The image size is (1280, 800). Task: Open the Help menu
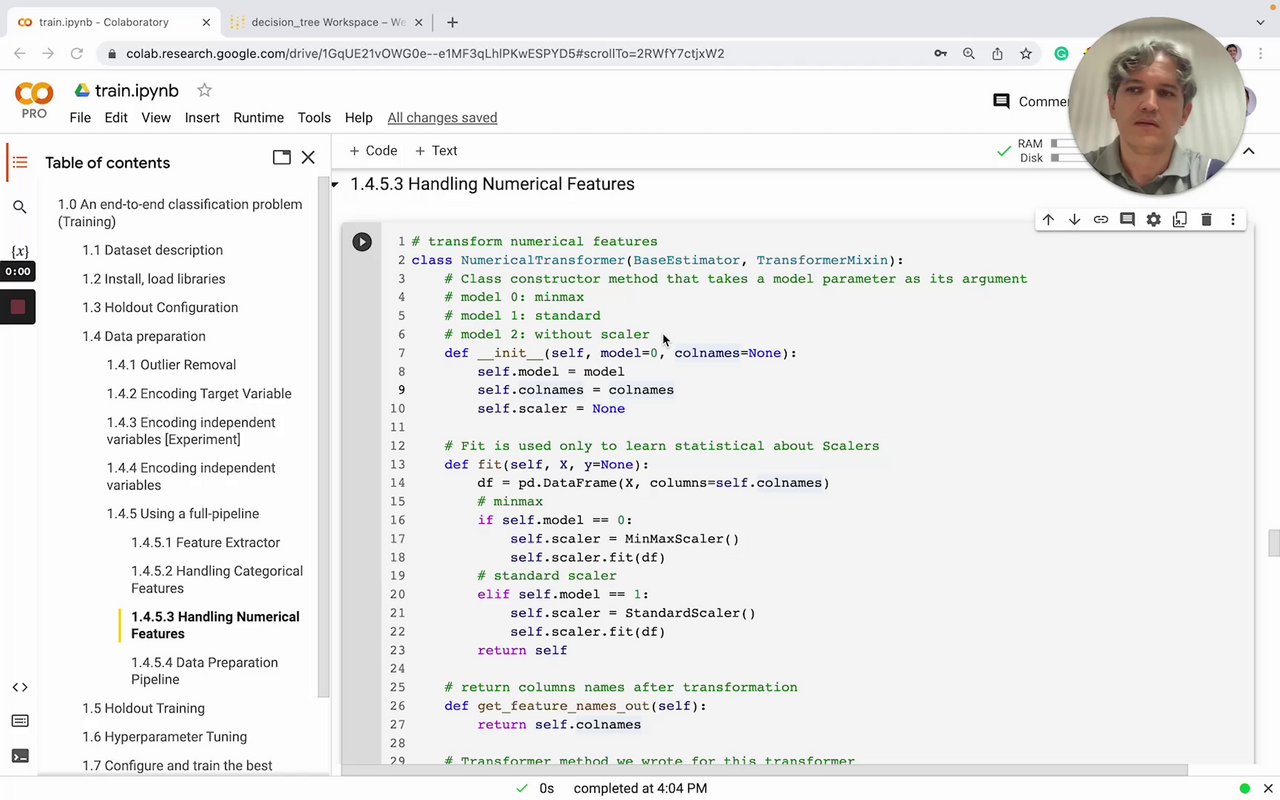click(x=358, y=118)
